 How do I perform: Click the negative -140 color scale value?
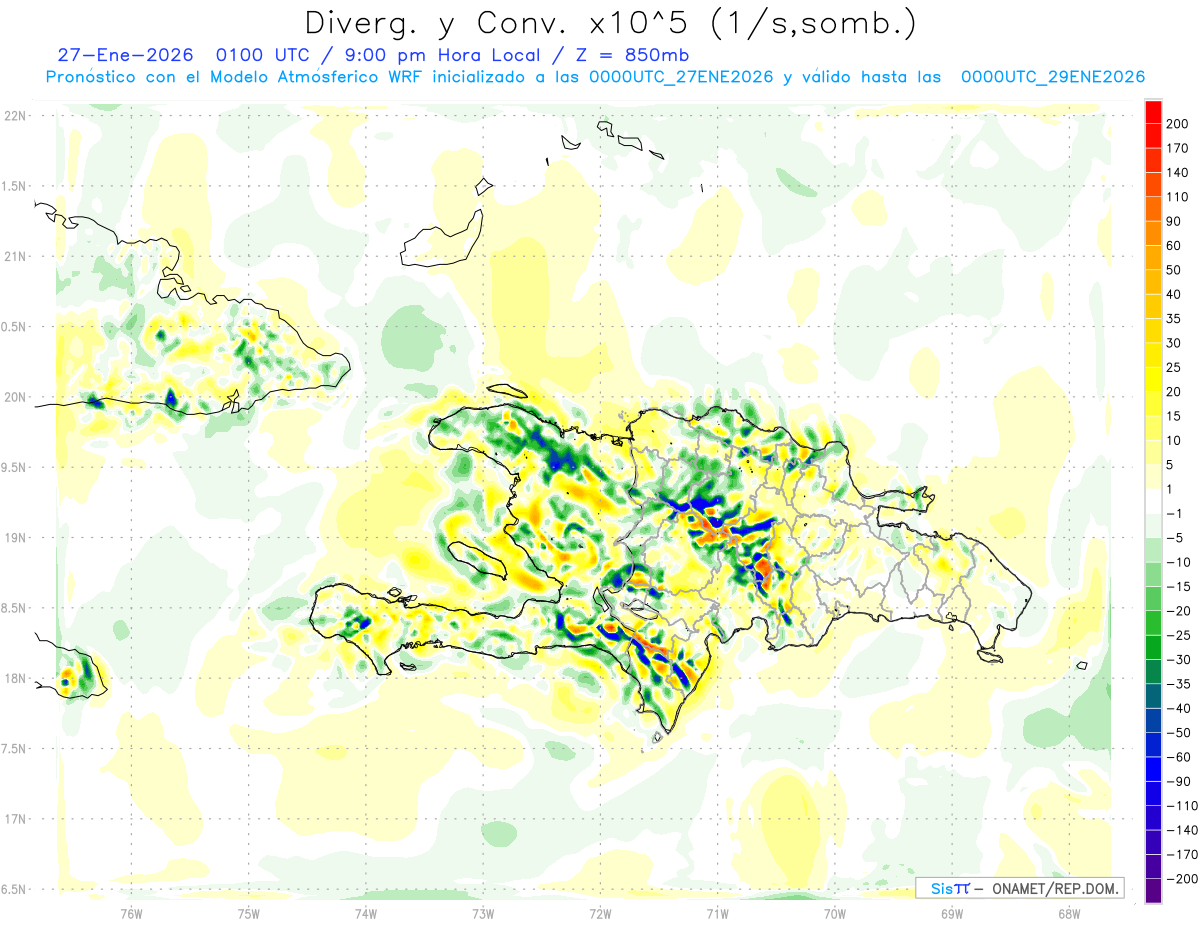[x=1182, y=830]
